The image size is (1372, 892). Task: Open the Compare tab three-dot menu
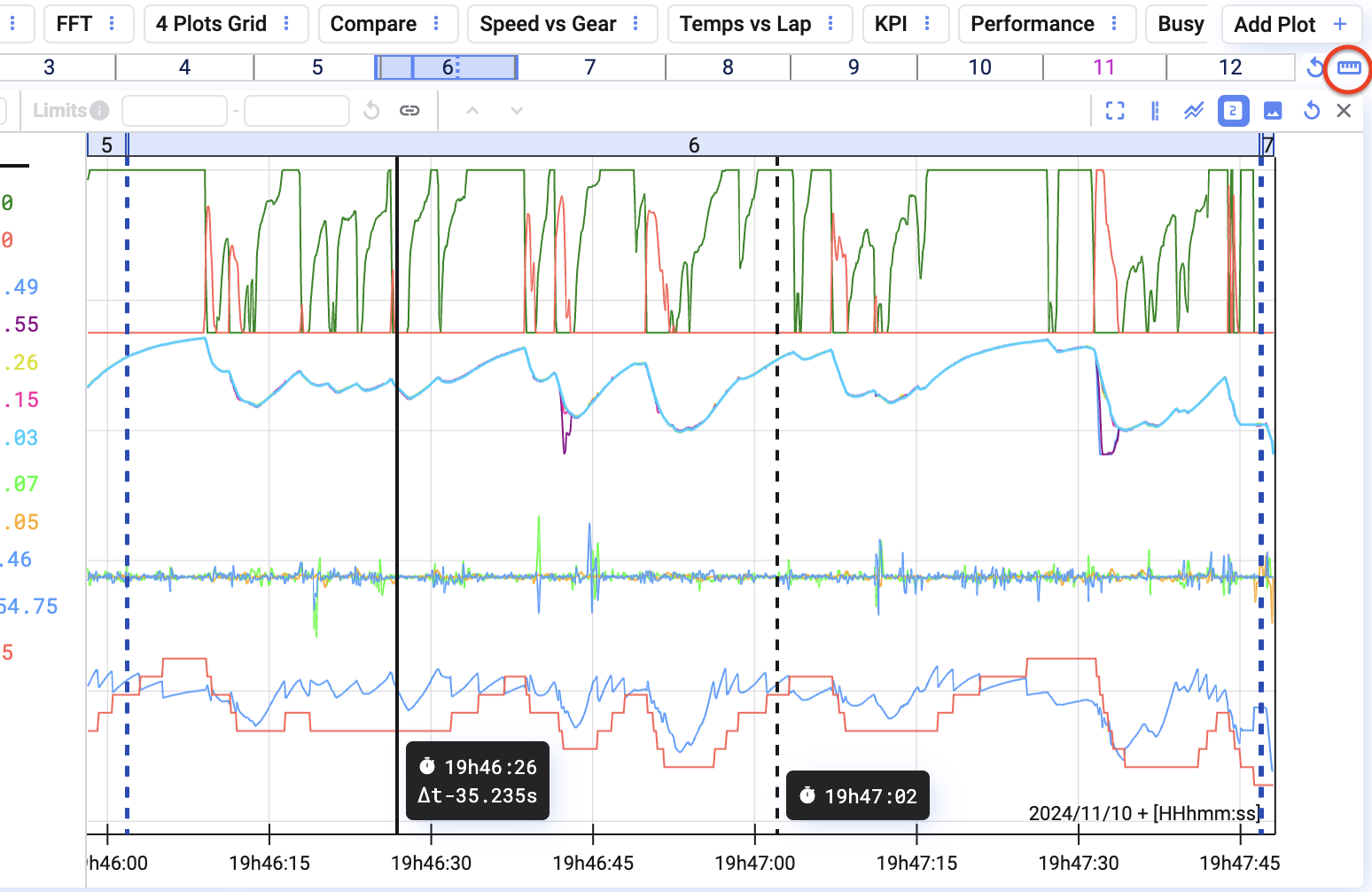coord(437,24)
